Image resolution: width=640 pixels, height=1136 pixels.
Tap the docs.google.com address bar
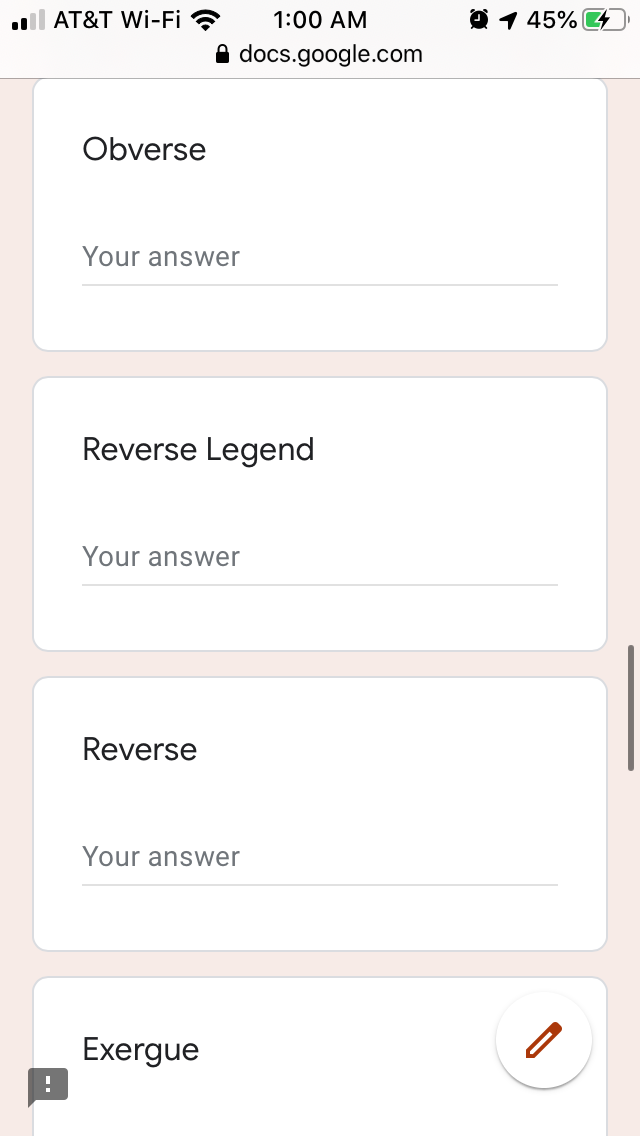pyautogui.click(x=320, y=54)
